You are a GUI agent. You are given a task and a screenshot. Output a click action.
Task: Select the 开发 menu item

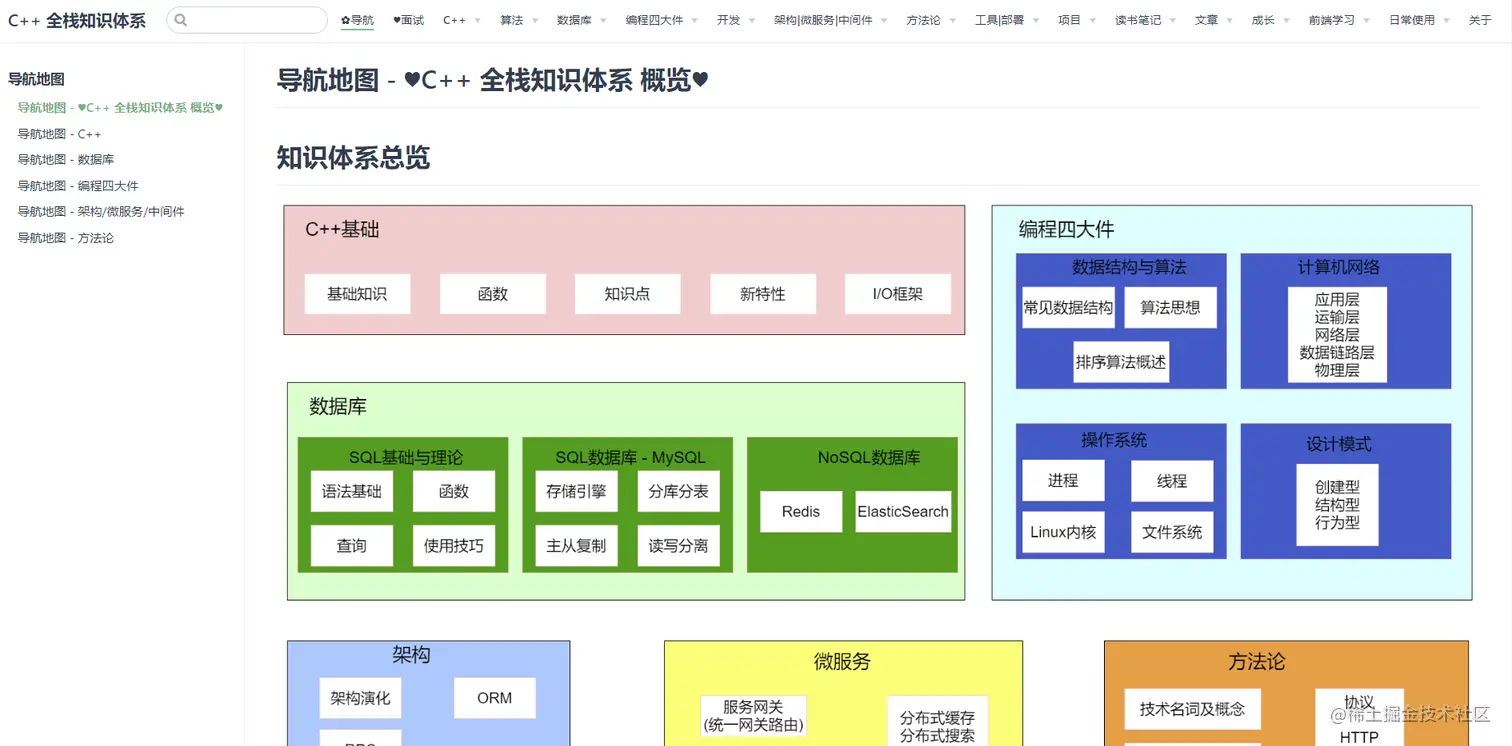729,19
